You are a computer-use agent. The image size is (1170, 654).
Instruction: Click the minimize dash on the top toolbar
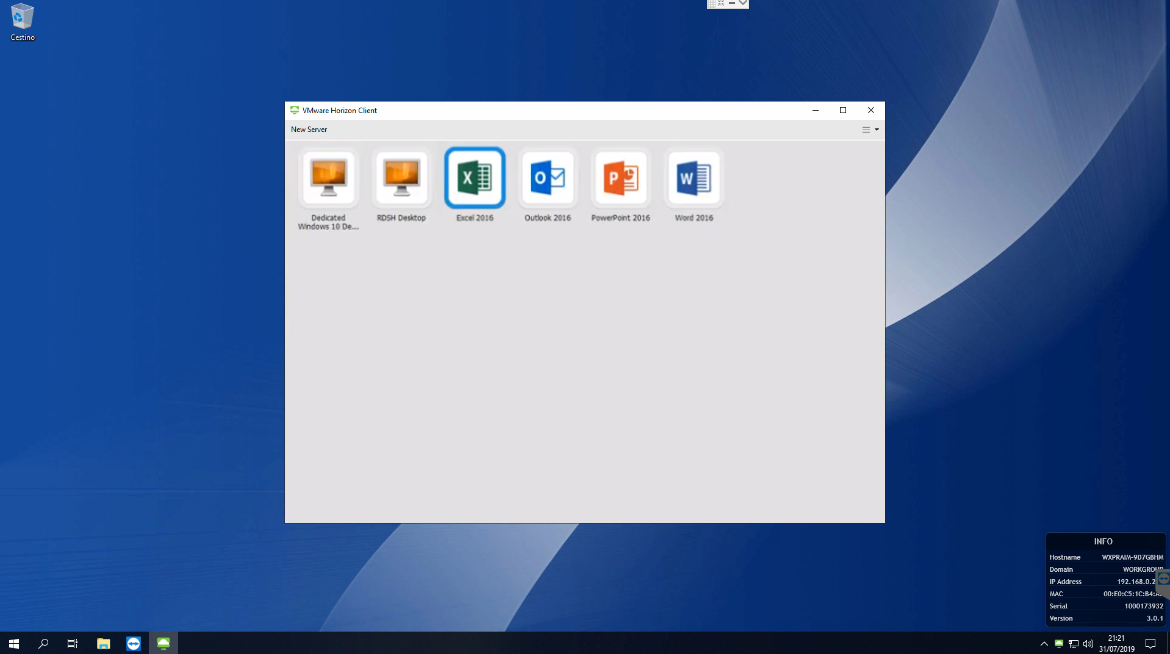coord(732,4)
